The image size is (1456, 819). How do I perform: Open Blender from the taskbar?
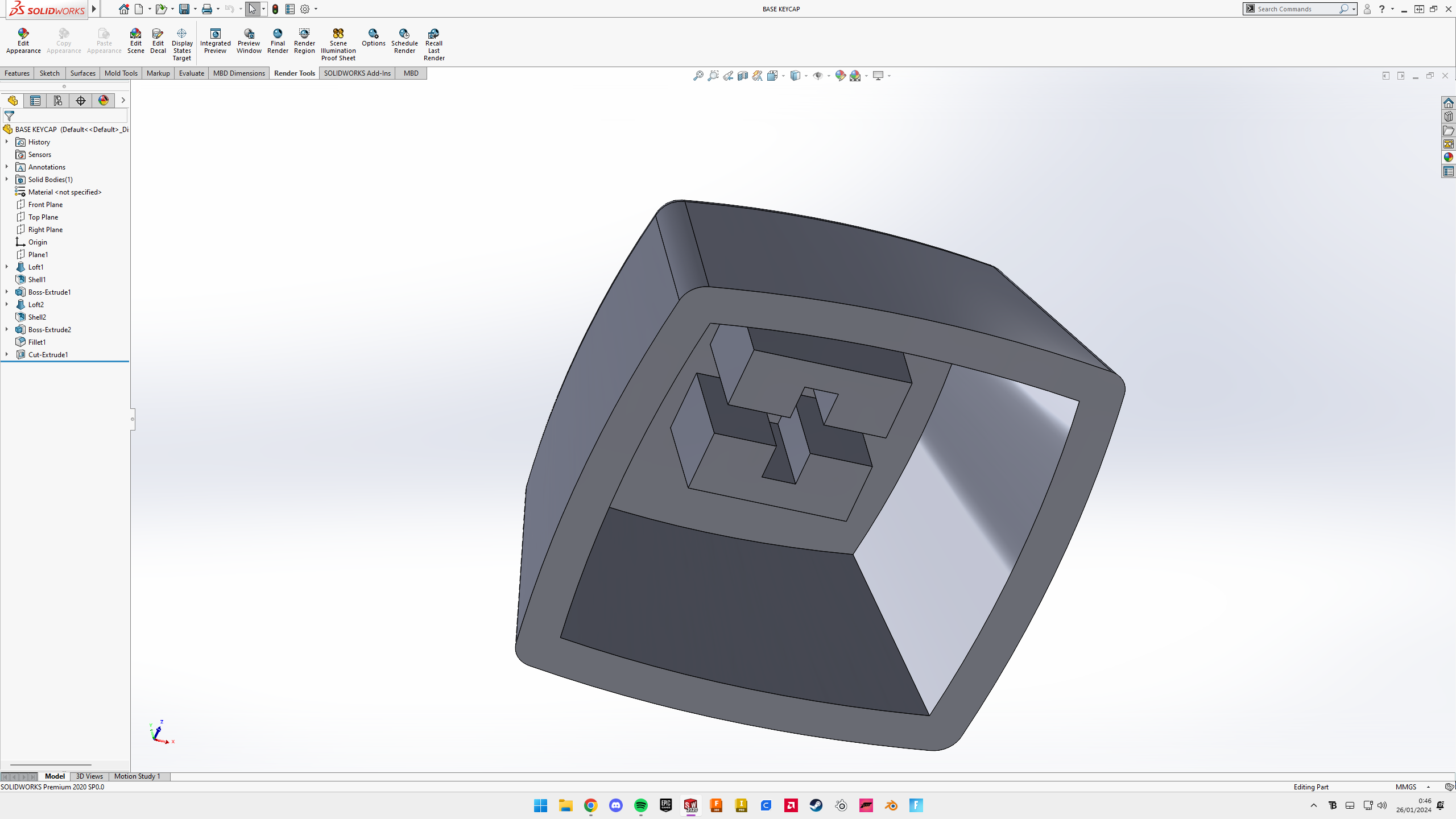pos(891,805)
